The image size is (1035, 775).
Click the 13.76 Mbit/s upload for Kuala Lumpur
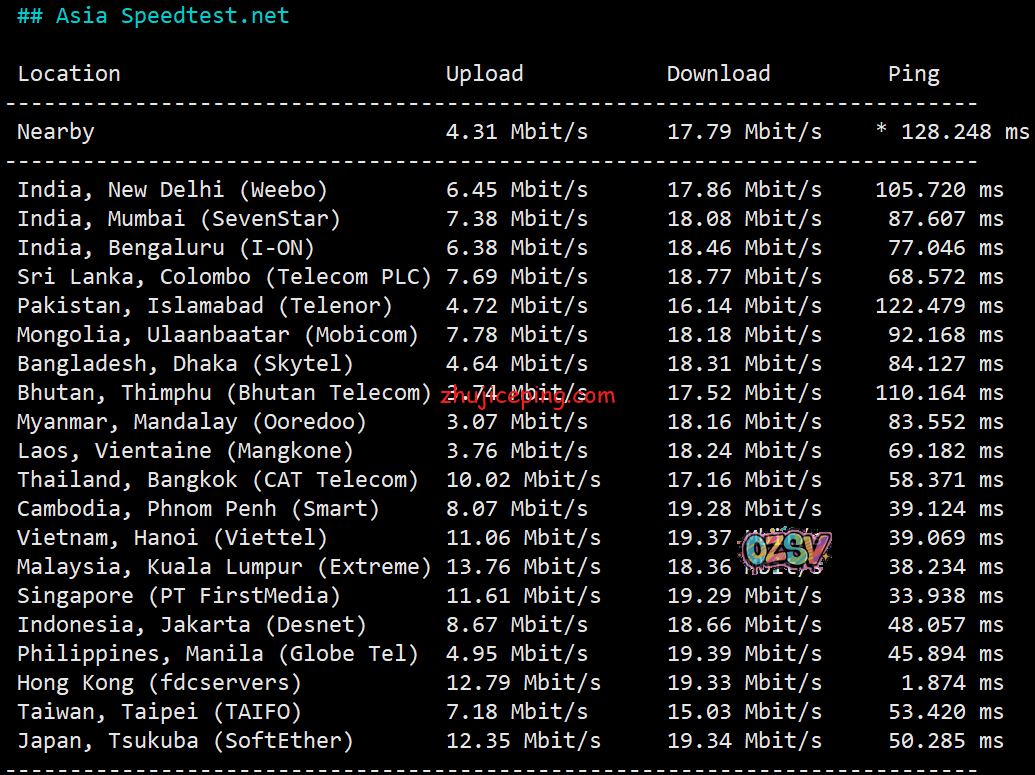click(x=523, y=567)
